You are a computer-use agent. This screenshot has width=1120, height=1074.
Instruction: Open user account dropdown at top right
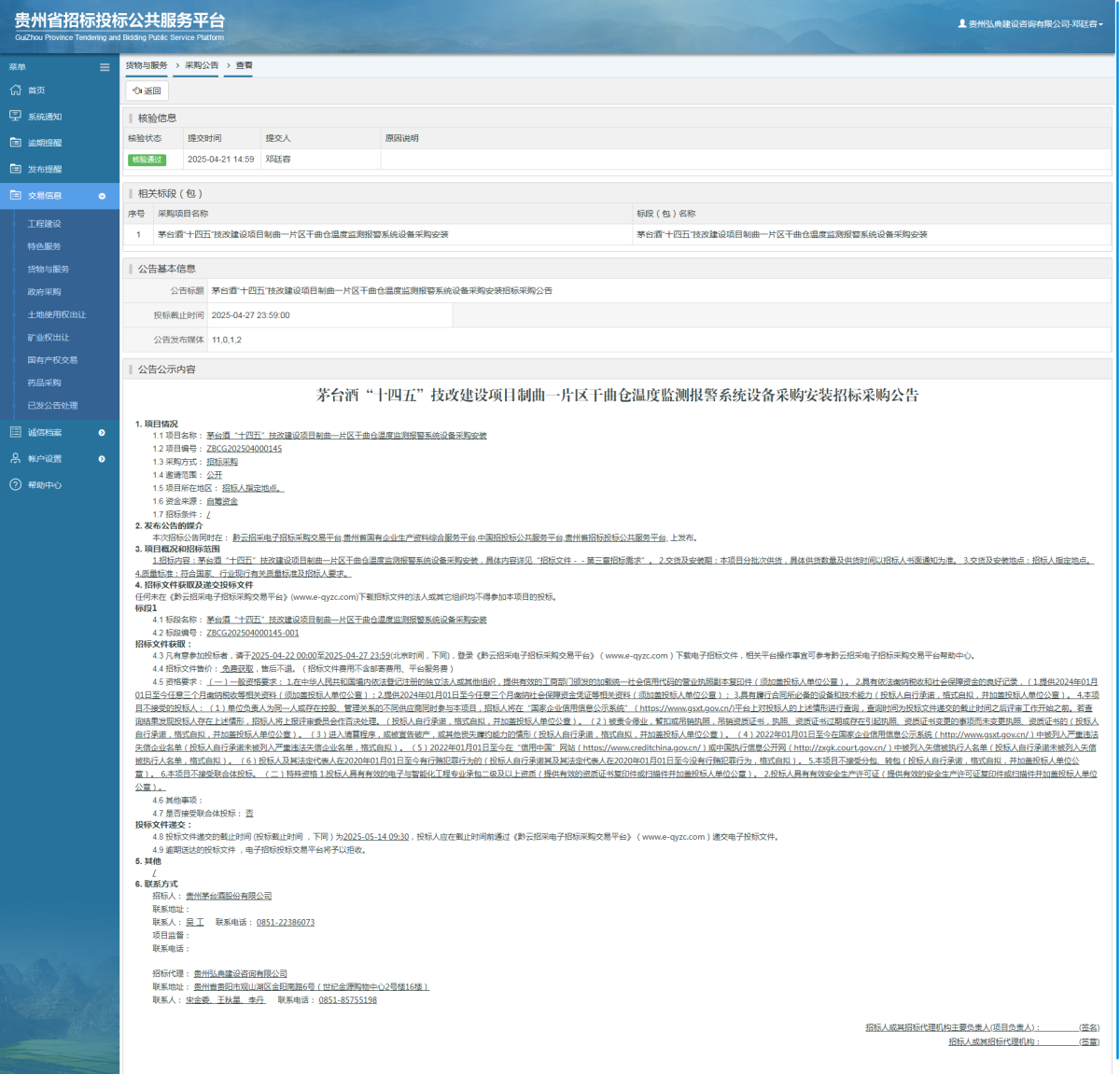click(x=1030, y=23)
